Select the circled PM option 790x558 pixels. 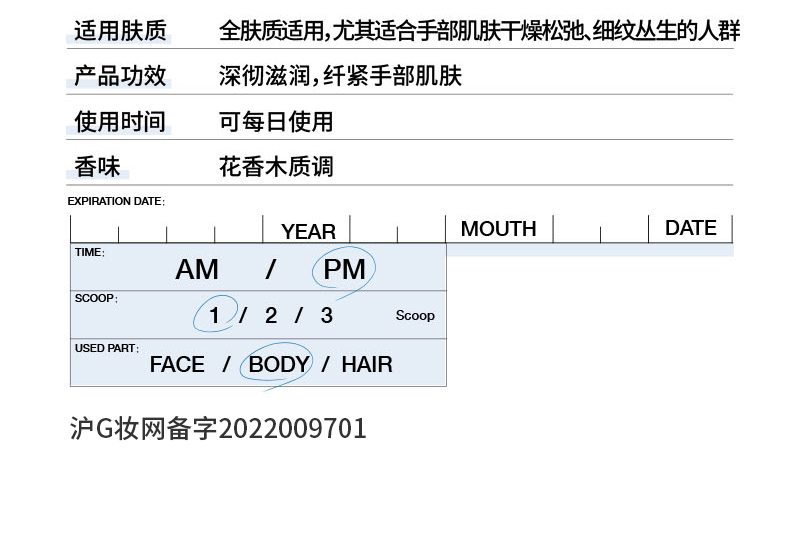[344, 269]
